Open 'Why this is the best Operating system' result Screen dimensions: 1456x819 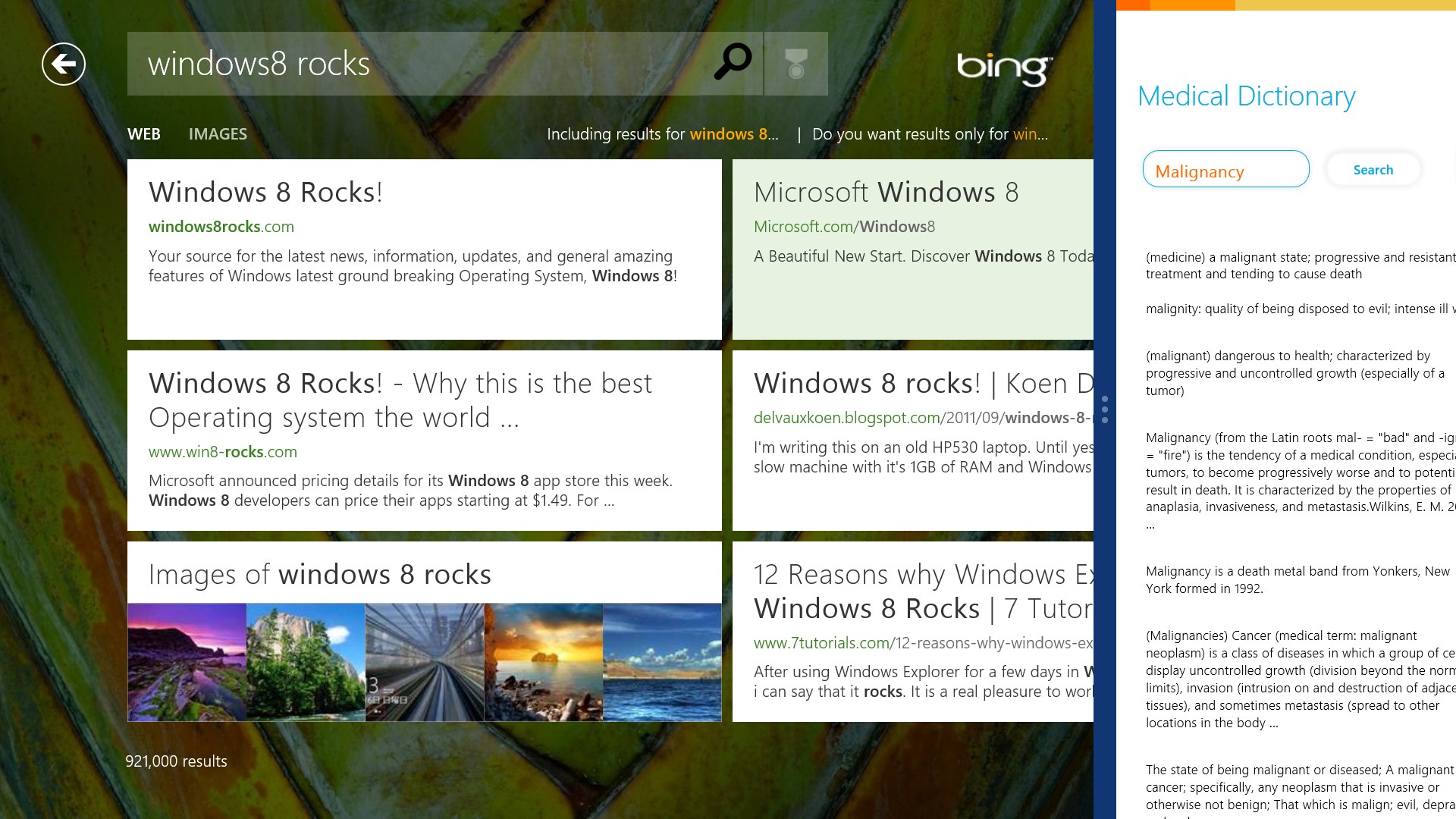[400, 400]
